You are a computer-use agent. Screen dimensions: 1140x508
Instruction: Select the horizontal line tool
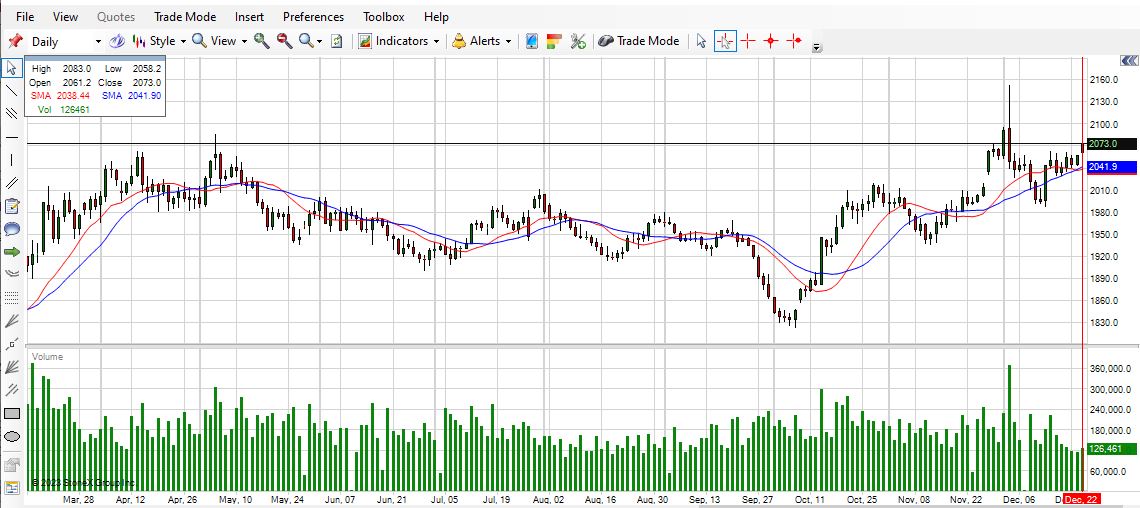pos(12,137)
